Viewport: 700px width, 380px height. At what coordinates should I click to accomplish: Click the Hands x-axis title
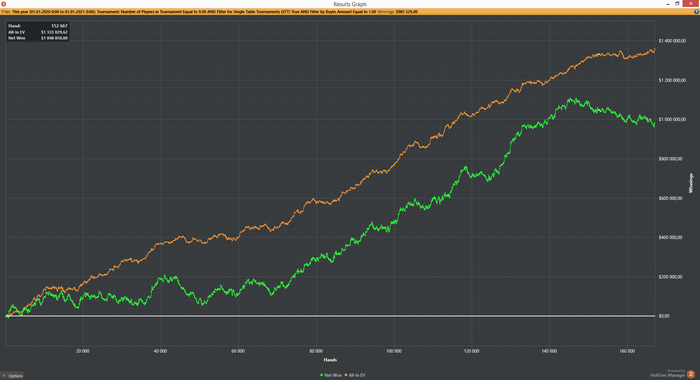coord(330,360)
